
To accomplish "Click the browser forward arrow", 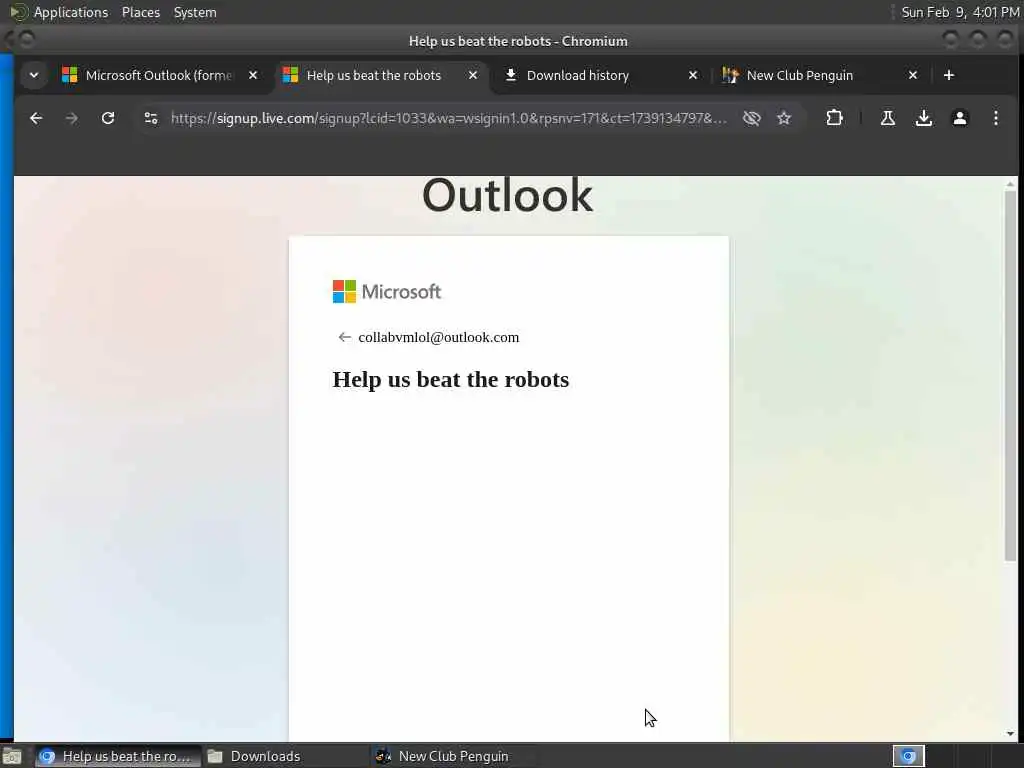I will click(72, 118).
